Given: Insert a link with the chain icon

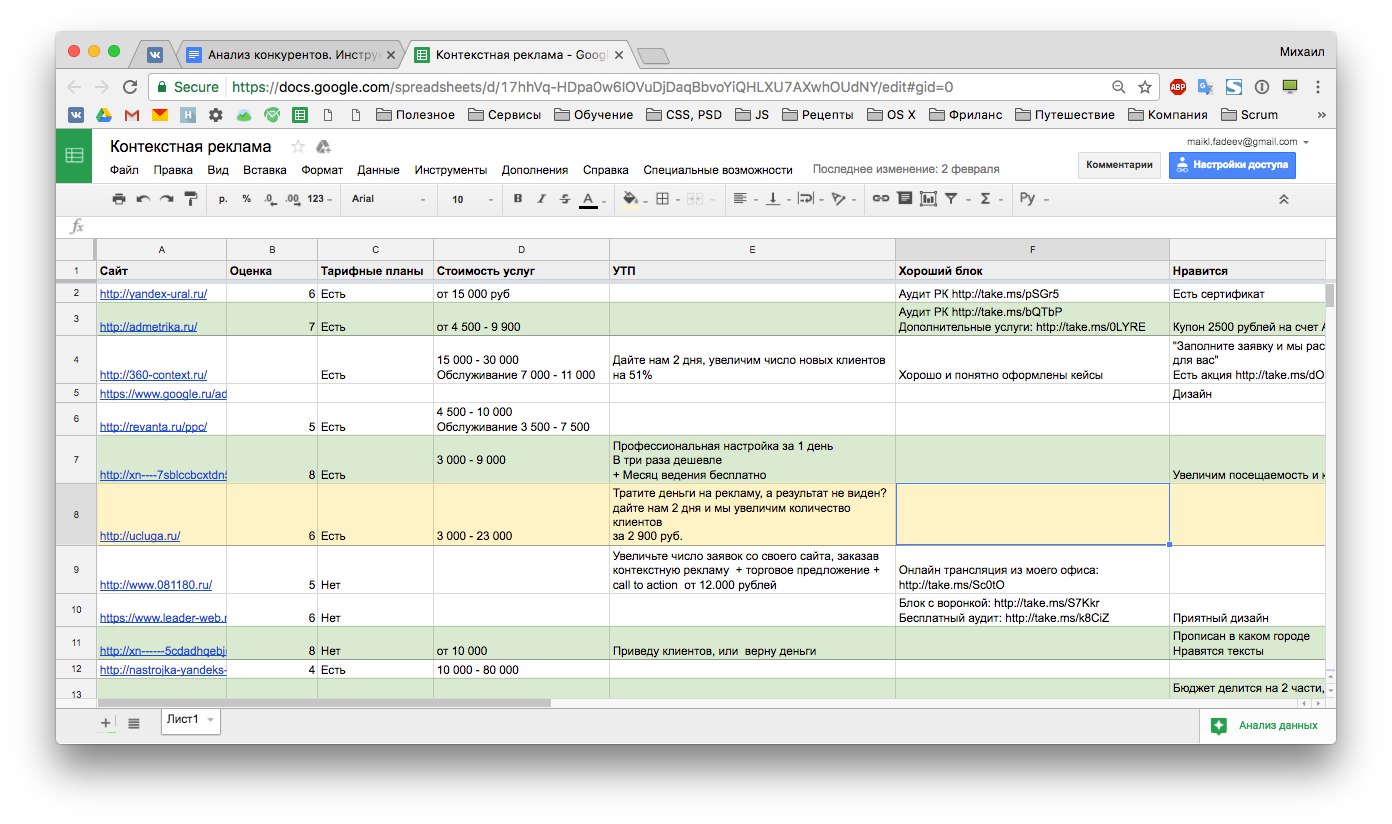Looking at the screenshot, I should point(881,199).
